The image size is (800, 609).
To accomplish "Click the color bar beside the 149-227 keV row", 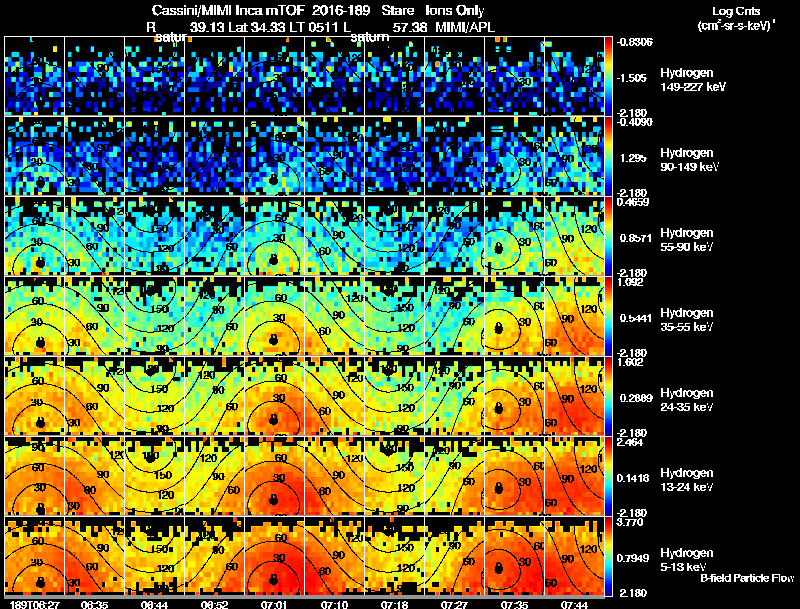I will (x=608, y=76).
